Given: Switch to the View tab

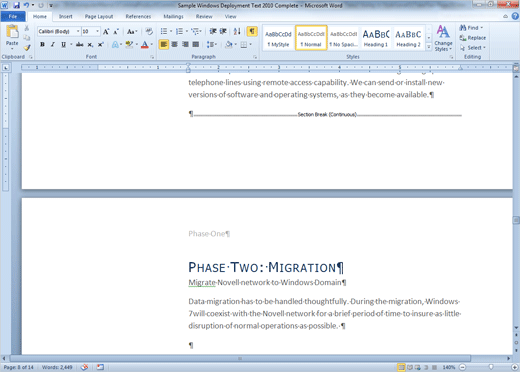Looking at the screenshot, I should 230,16.
